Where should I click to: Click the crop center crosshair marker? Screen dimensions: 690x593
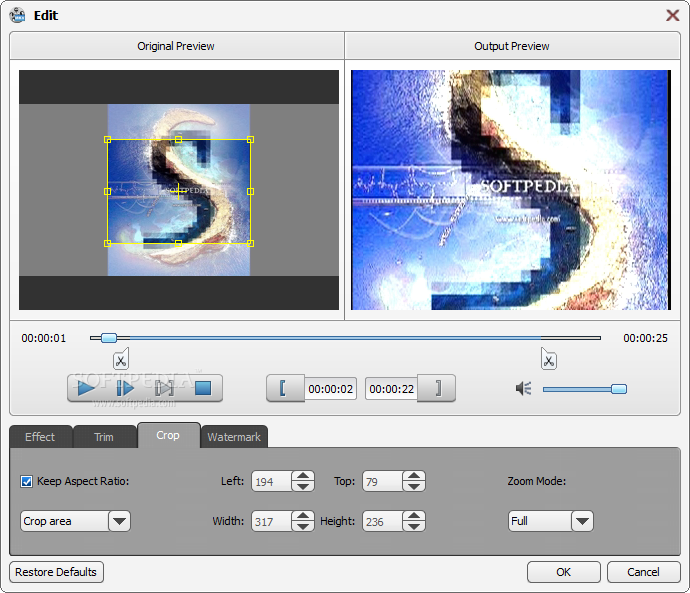(x=178, y=191)
